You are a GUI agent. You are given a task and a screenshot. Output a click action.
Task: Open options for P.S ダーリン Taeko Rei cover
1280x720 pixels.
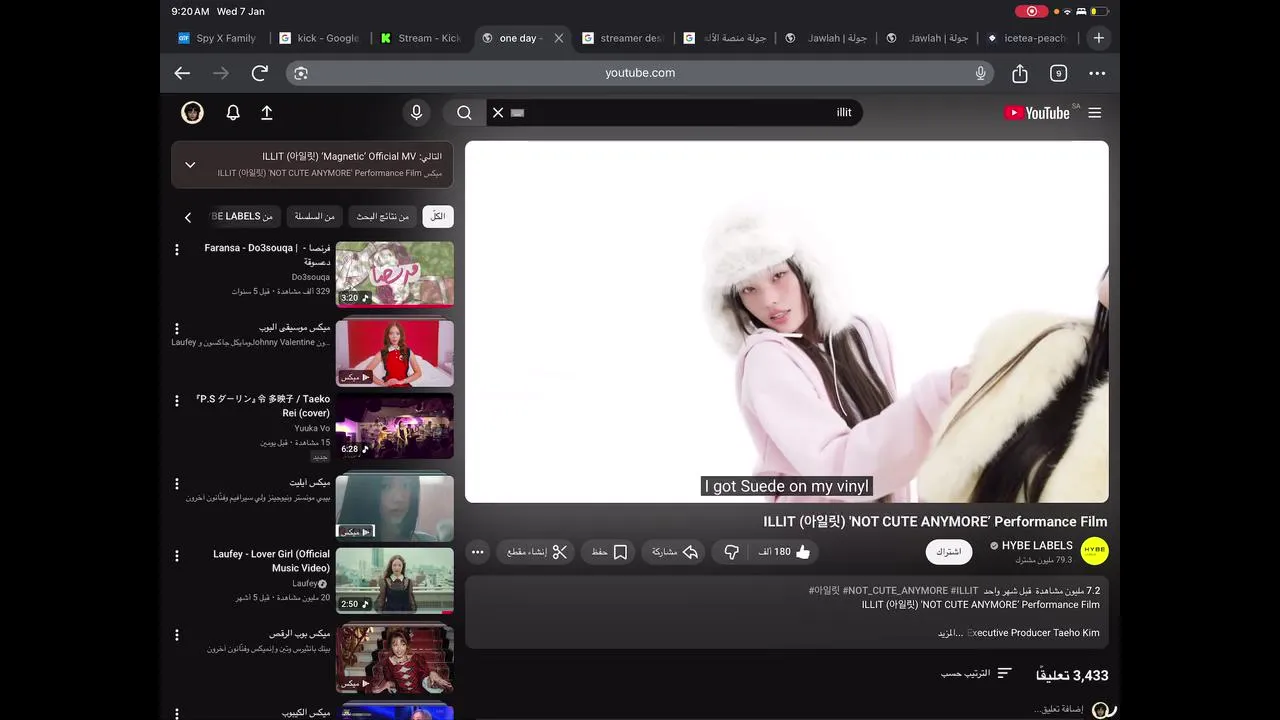coord(177,401)
